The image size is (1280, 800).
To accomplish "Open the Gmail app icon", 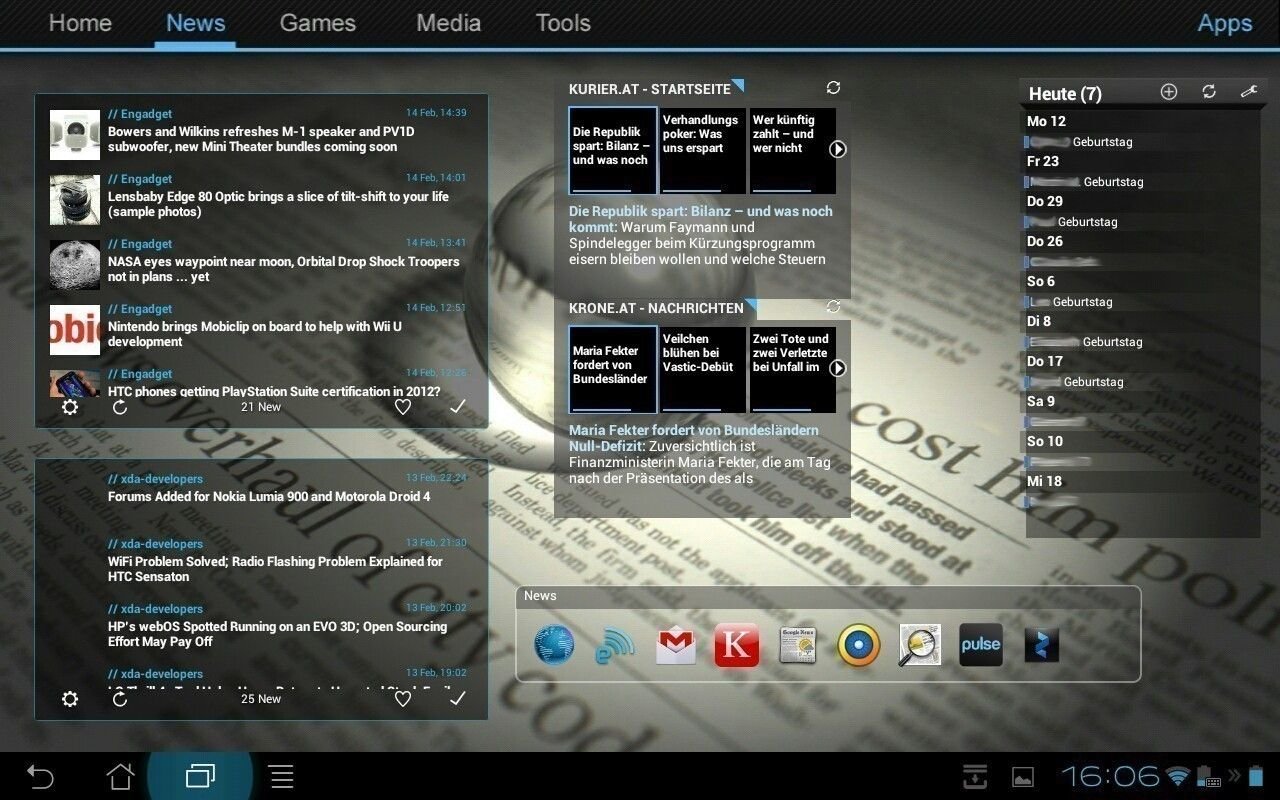I will (676, 645).
